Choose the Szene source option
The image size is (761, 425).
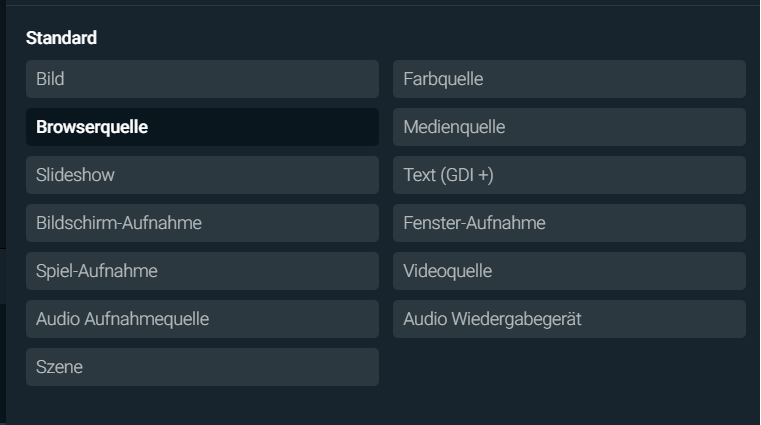coord(202,367)
